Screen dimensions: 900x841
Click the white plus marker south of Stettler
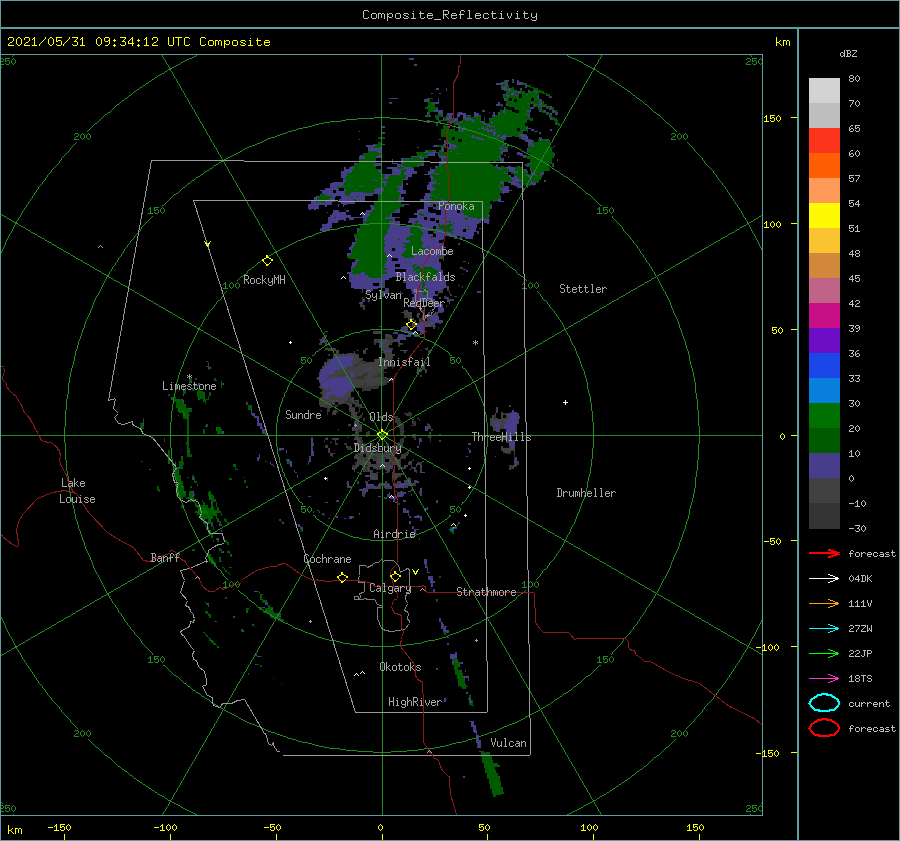point(565,402)
